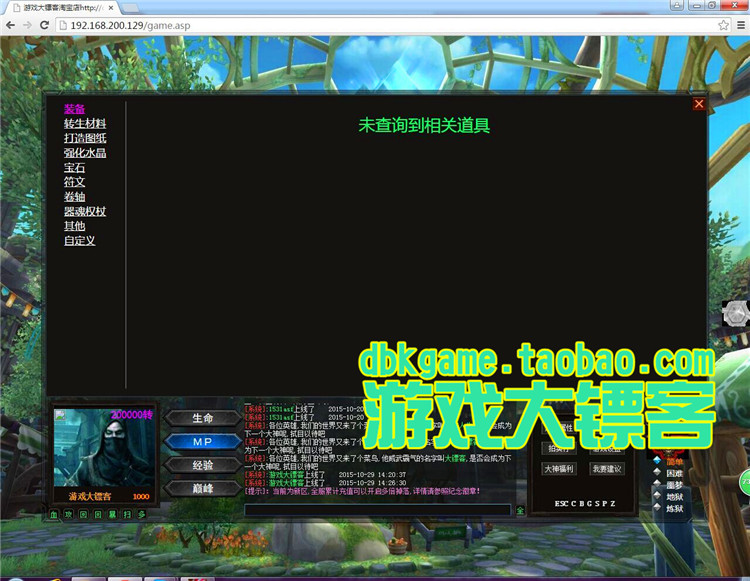This screenshot has height=581, width=750.
Task: Click the 200000转 rebirth label
Action: coord(132,415)
